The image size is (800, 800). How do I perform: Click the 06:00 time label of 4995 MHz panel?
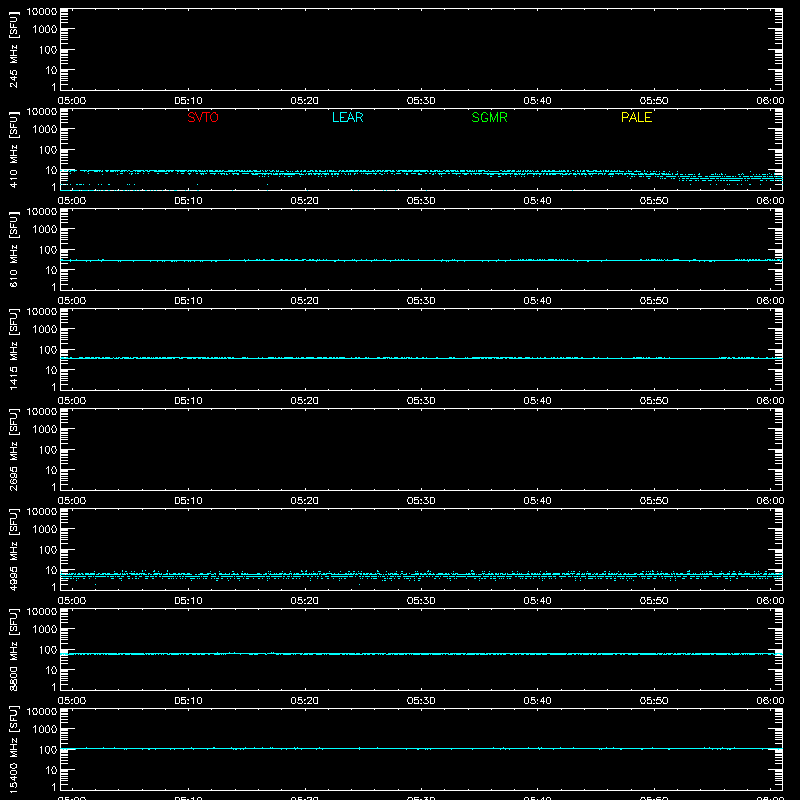[770, 601]
